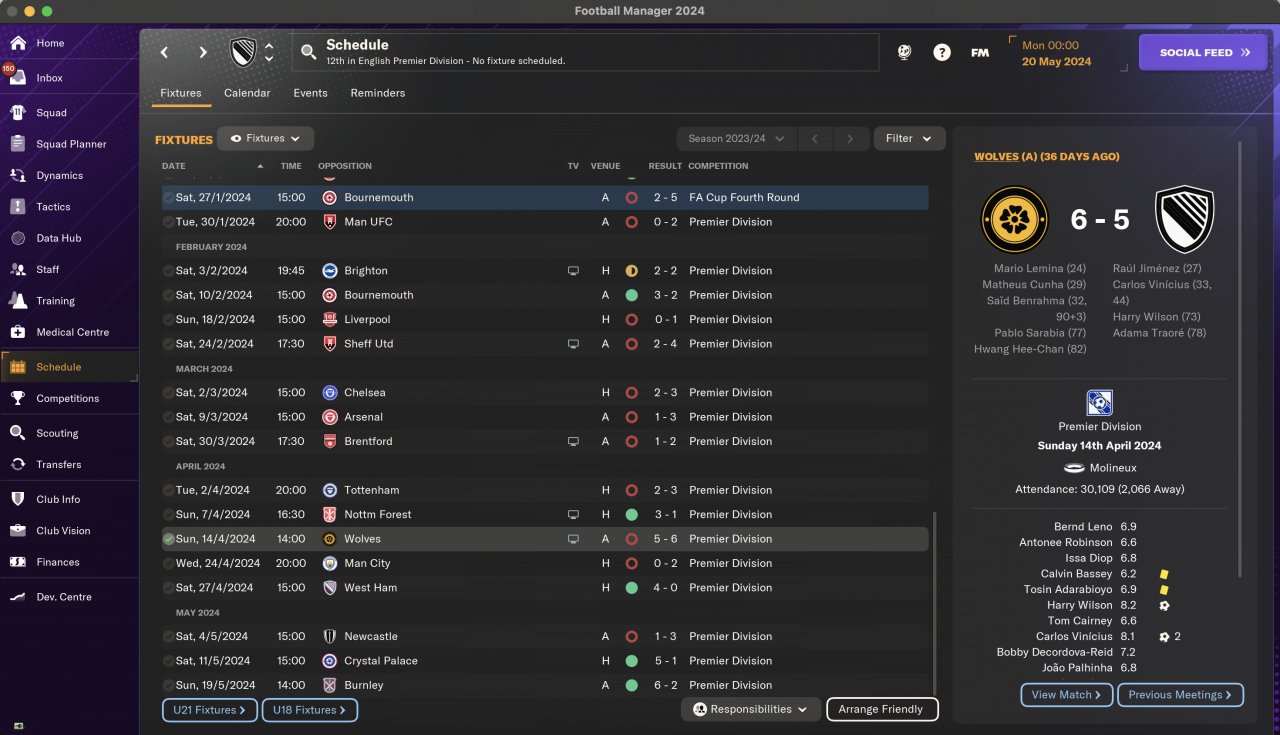
Task: Go back with the left arrow navigation
Action: pos(165,53)
